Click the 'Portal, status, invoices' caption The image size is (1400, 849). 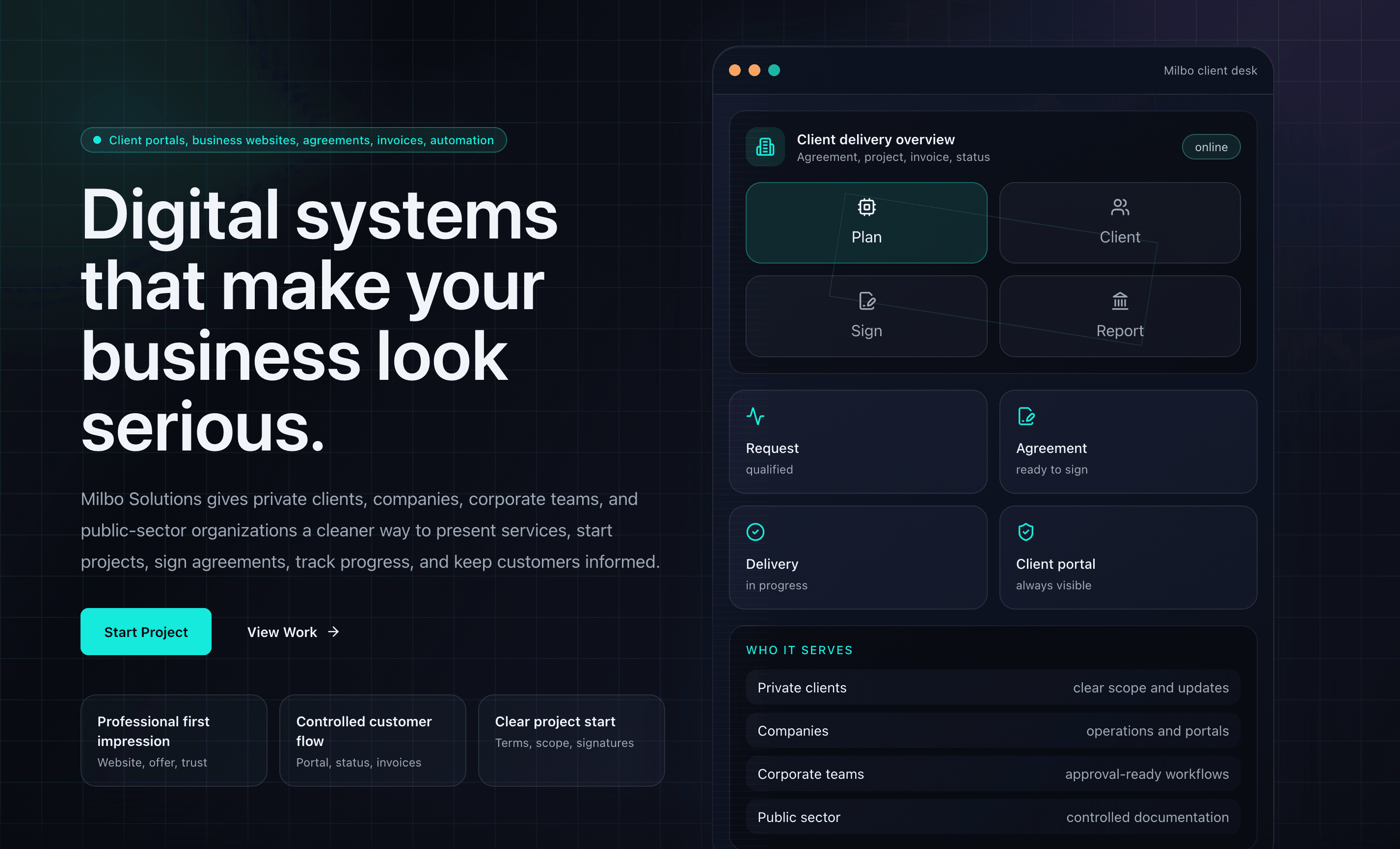point(358,762)
